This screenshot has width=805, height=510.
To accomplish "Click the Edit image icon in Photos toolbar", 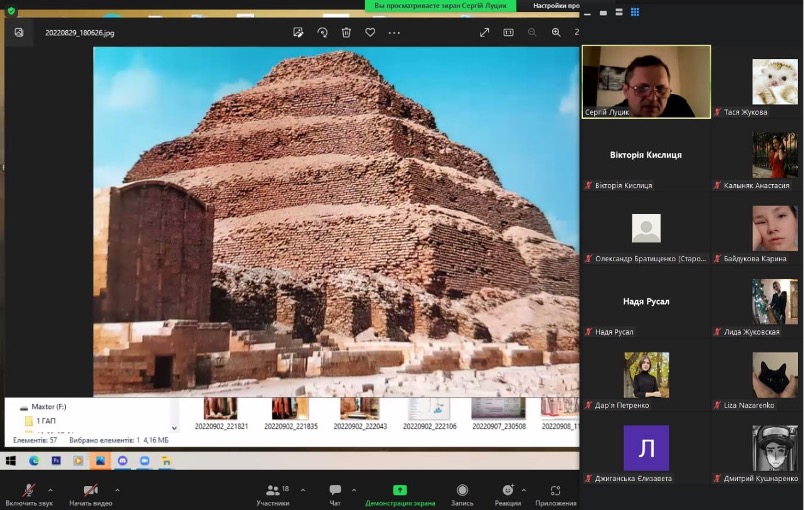I will tap(298, 32).
